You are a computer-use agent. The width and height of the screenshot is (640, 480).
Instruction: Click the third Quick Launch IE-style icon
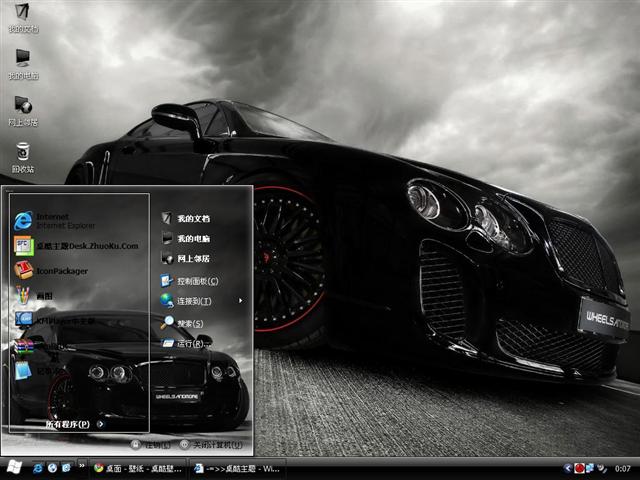(66, 468)
